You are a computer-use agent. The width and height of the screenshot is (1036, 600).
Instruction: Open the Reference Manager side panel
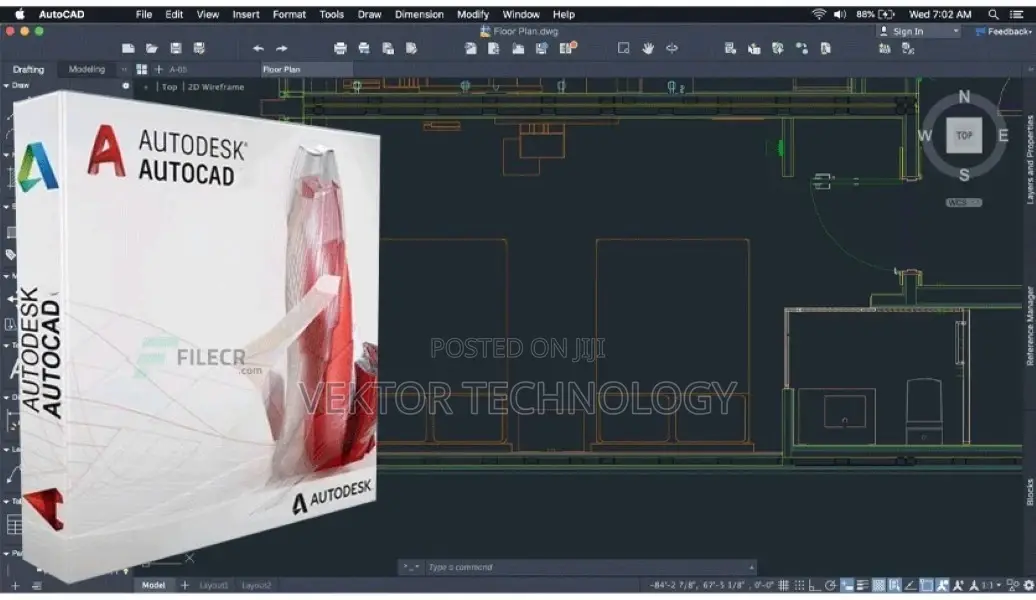1029,326
